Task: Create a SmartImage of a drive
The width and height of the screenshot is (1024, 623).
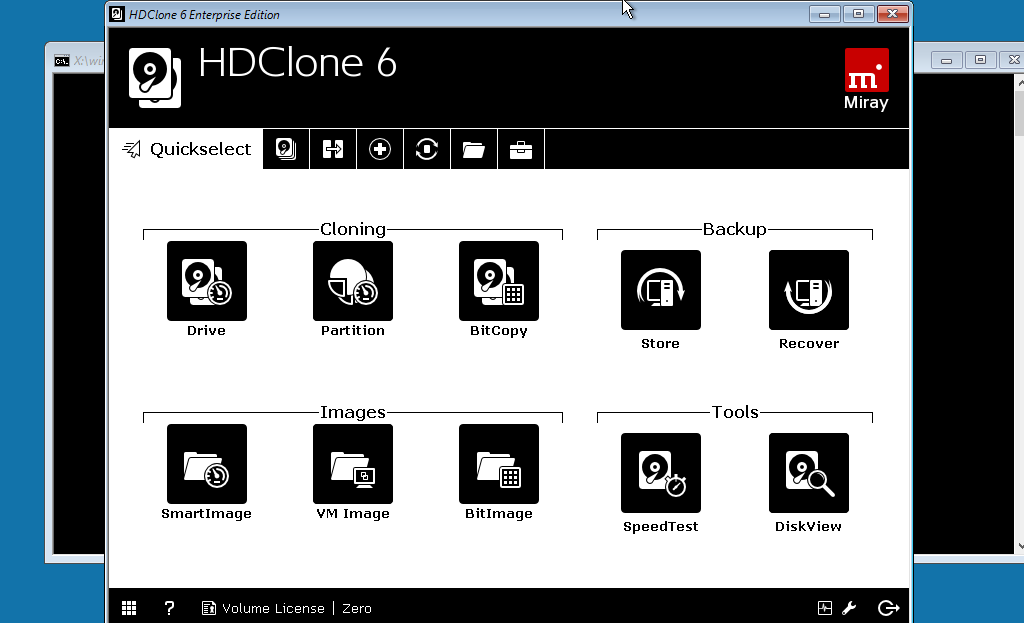Action: (x=206, y=464)
